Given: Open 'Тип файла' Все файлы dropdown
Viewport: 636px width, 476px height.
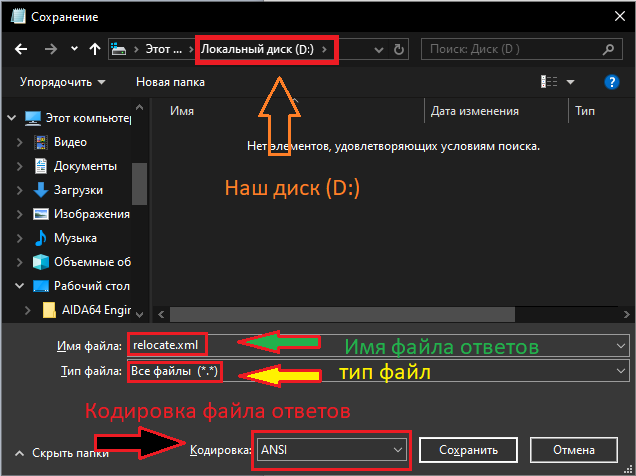Looking at the screenshot, I should (x=378, y=371).
